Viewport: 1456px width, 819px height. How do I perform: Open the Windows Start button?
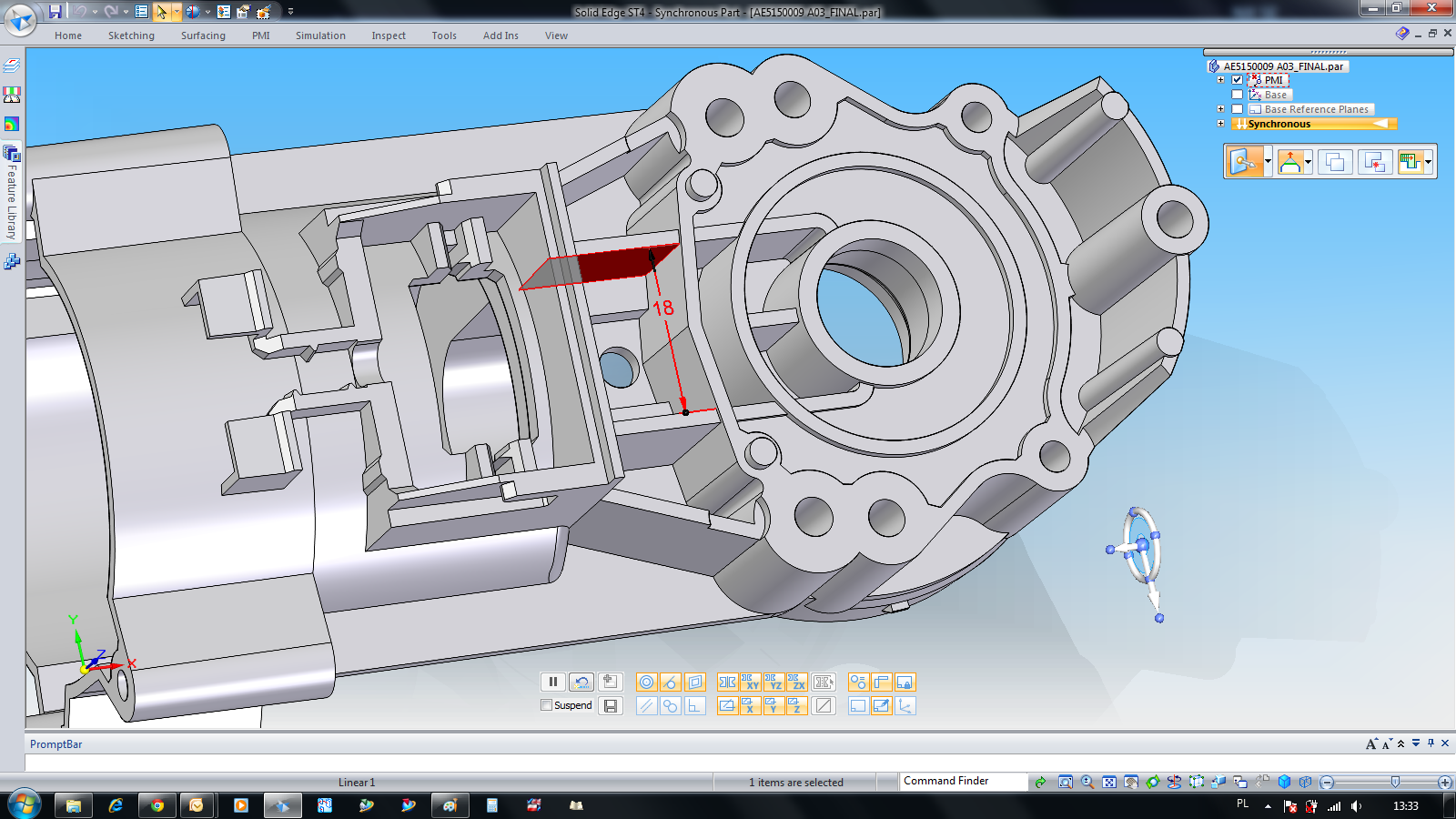[24, 805]
